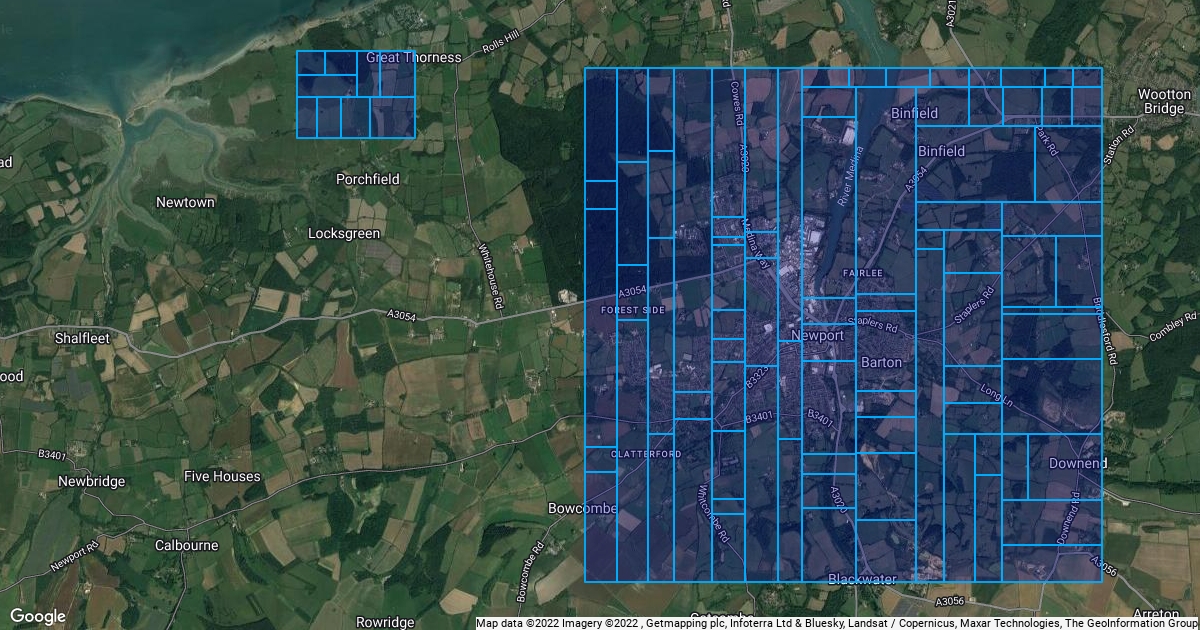
Task: Click the FOREST SIDE neighborhood label
Action: 632,310
